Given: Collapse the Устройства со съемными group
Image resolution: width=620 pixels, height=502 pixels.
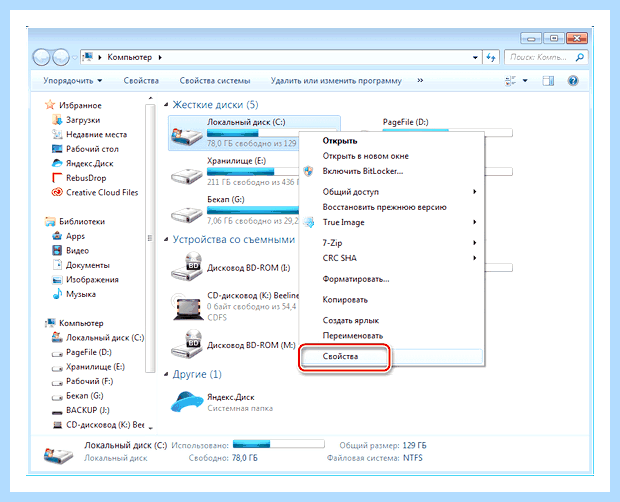Looking at the screenshot, I should pyautogui.click(x=166, y=240).
